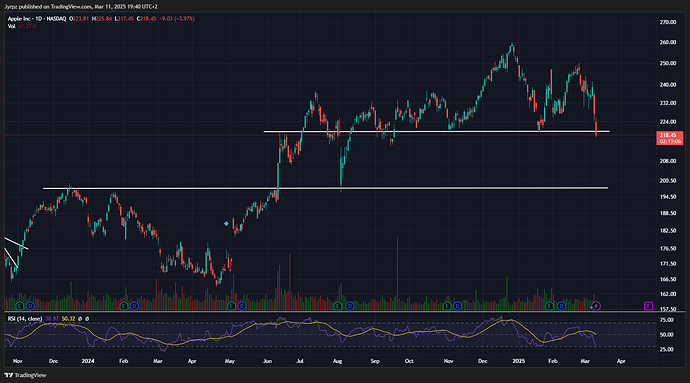Click the 240.00 price axis label
Viewport: 690px width, 383px height.
point(668,85)
